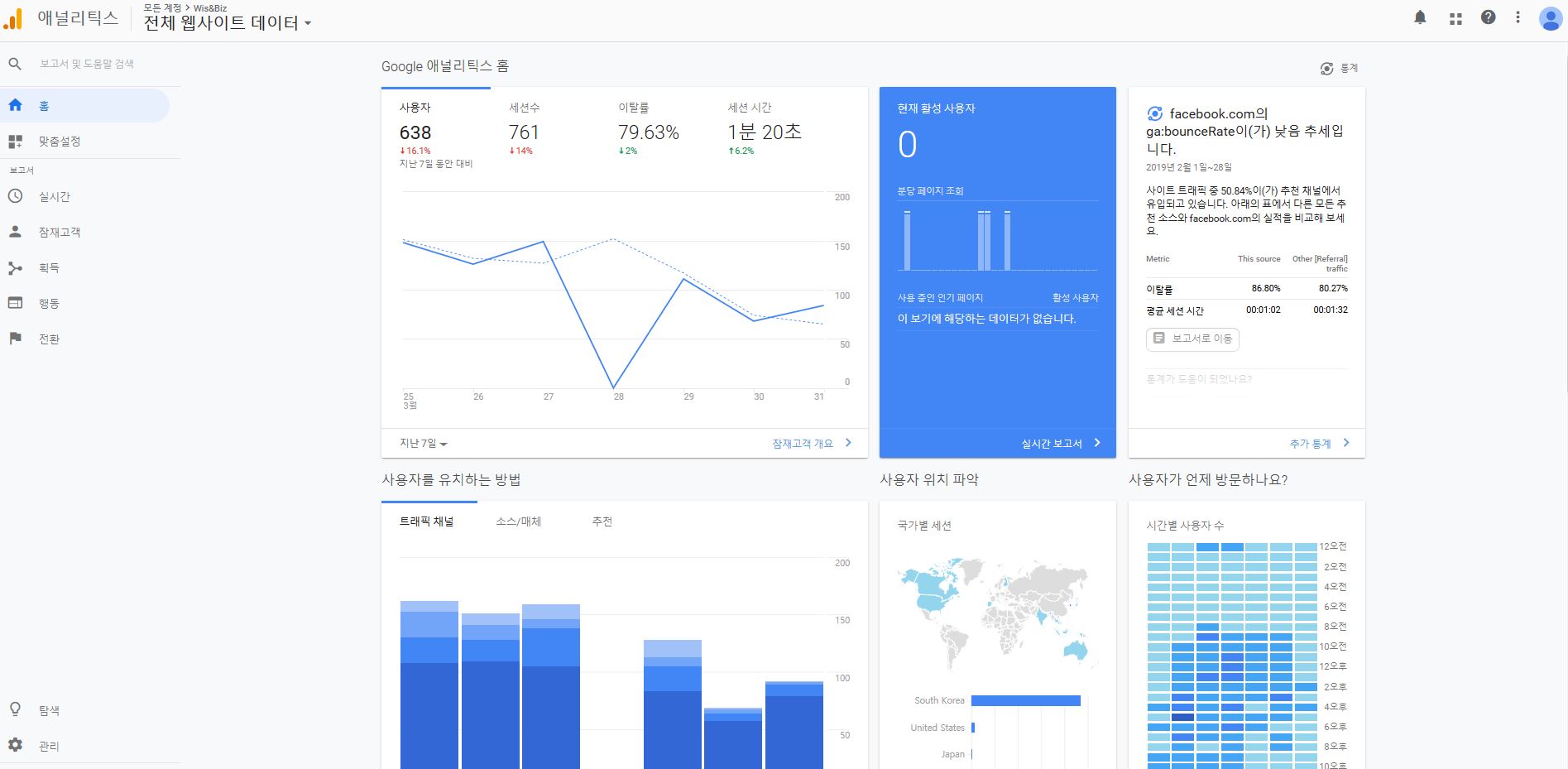Click the 통계 insights icon at top
This screenshot has width=1568, height=769.
click(1327, 69)
